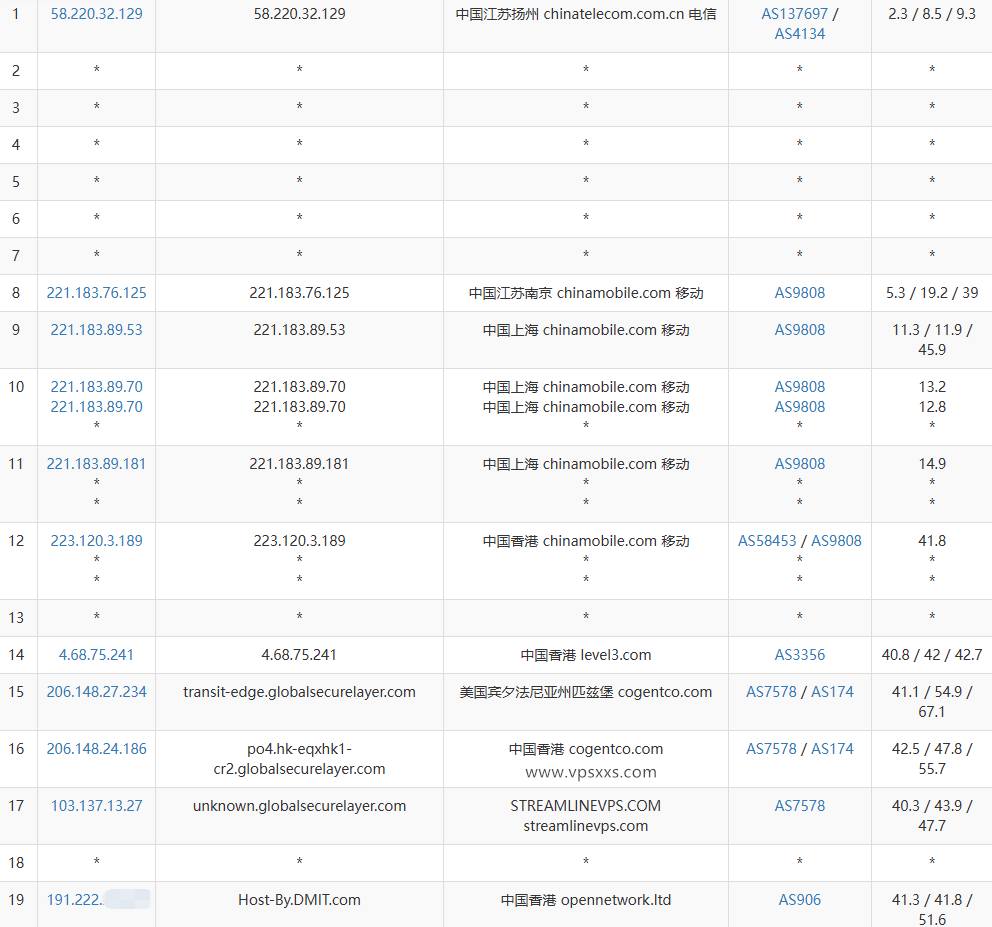Click the 14.9 latency value
992x927 pixels.
pos(932,464)
